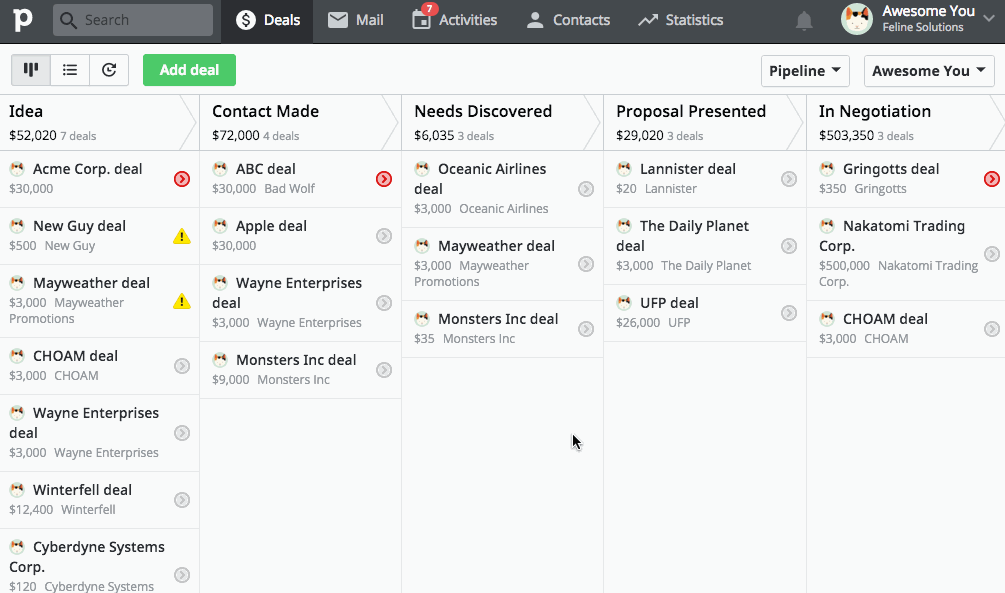This screenshot has height=593, width=1005.
Task: Click activity arrow on Nakatomi Trading Corp. deal
Action: [x=992, y=254]
